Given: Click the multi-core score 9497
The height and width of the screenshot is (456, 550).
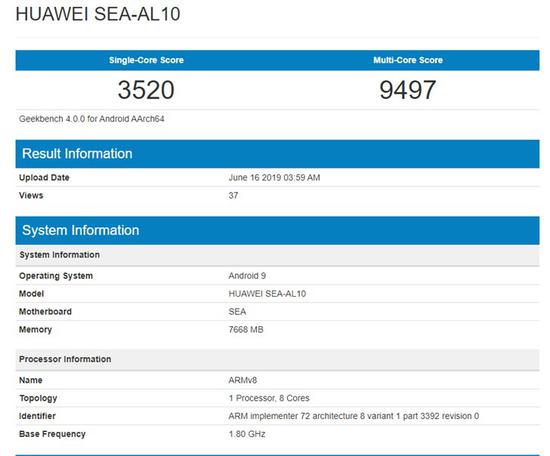Looking at the screenshot, I should point(408,90).
